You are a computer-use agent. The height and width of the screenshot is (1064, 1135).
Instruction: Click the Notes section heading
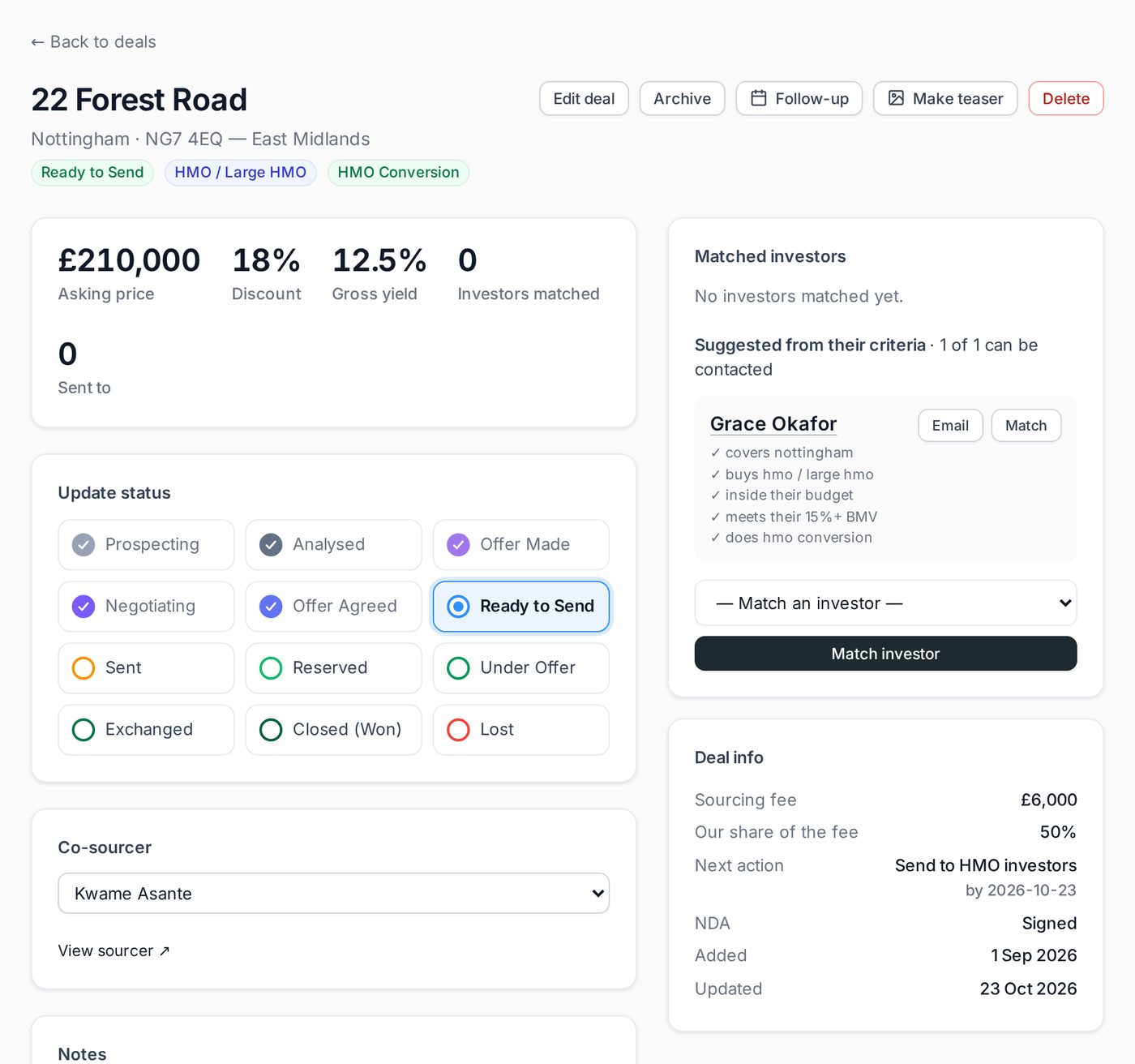click(x=82, y=1053)
